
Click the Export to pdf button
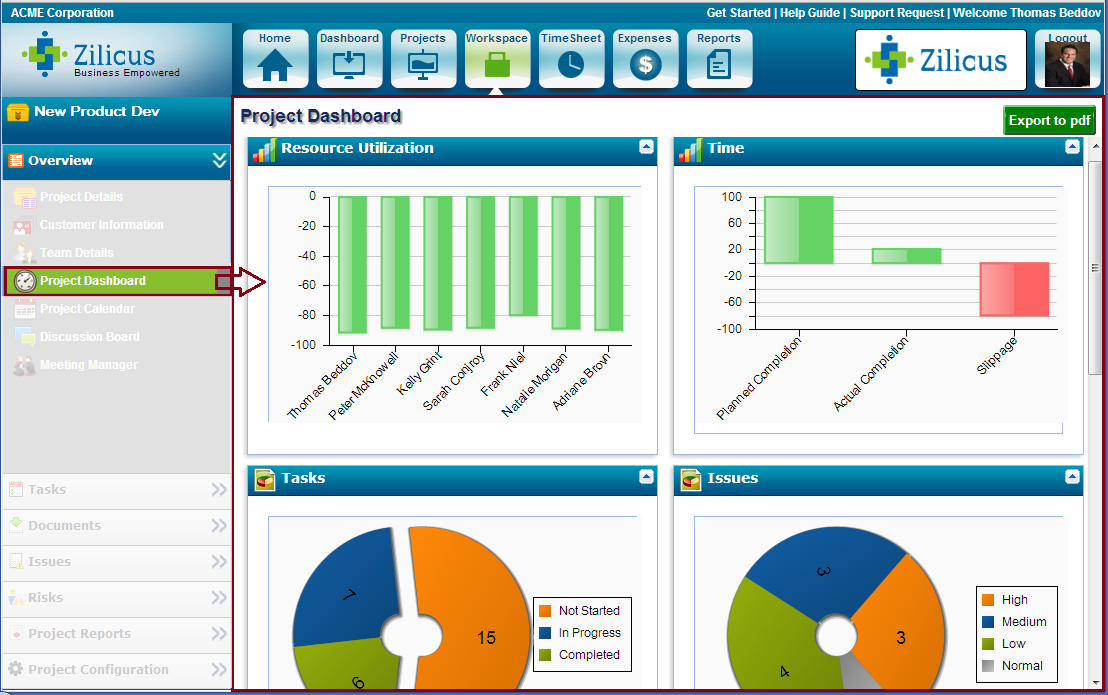(1049, 120)
